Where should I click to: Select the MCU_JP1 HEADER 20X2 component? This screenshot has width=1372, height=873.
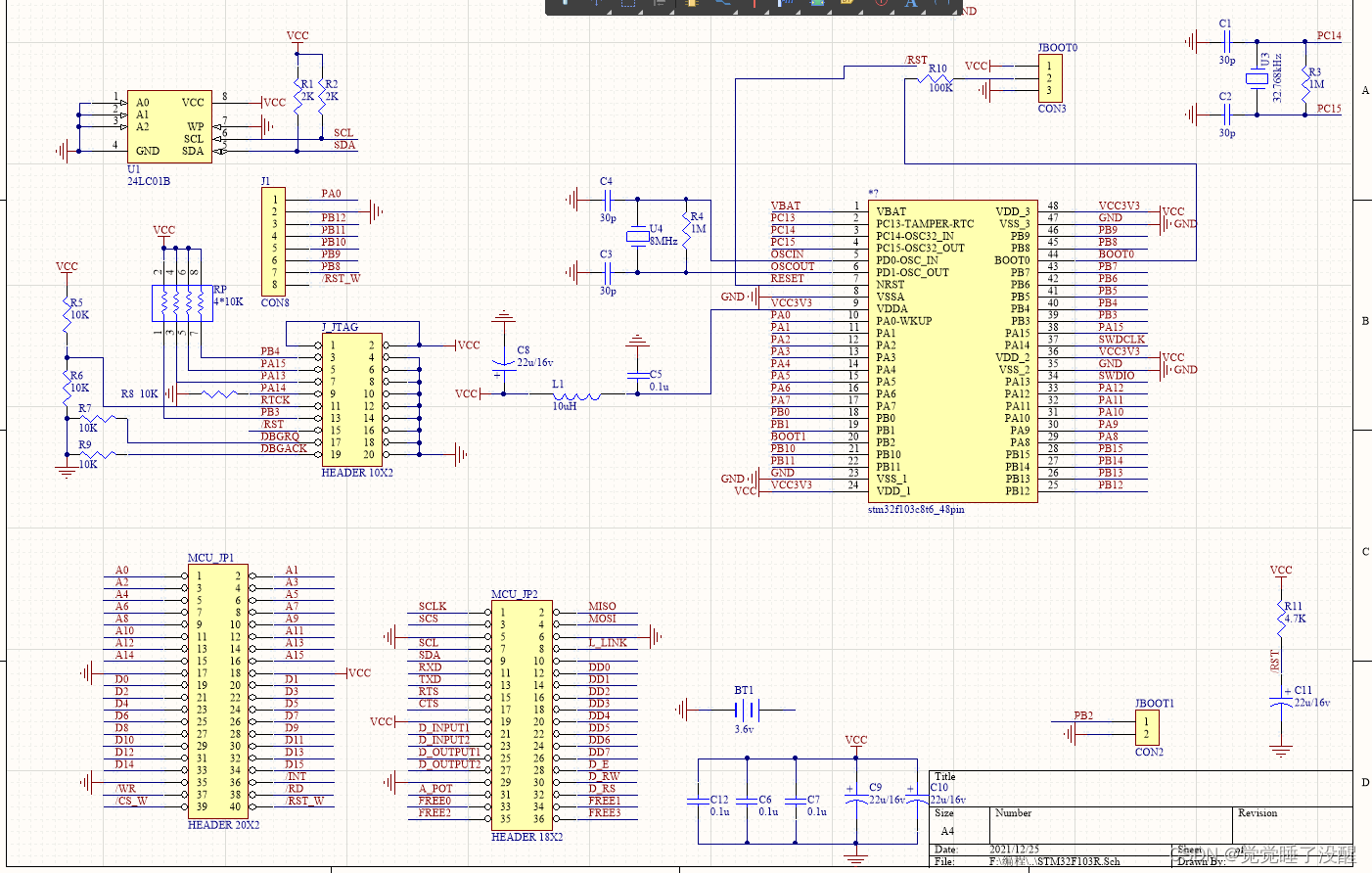pyautogui.click(x=218, y=691)
